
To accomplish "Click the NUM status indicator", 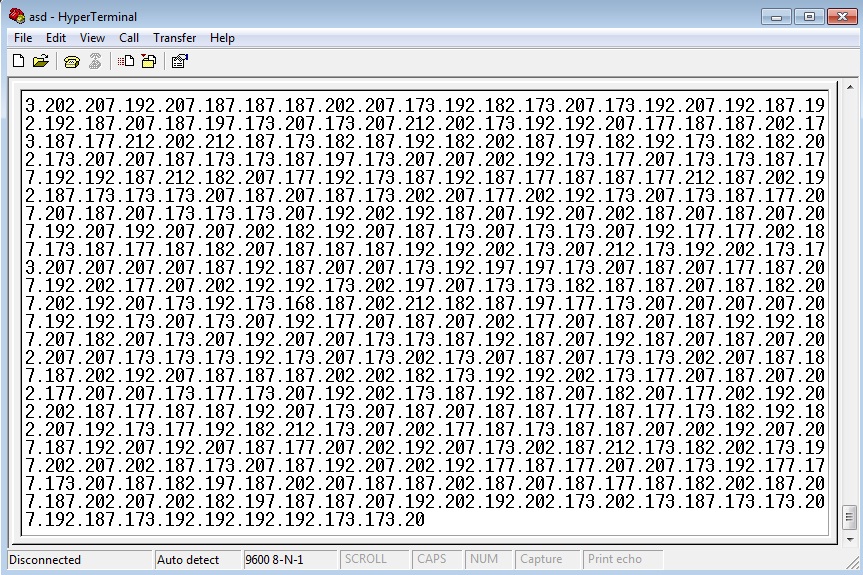I will click(489, 560).
